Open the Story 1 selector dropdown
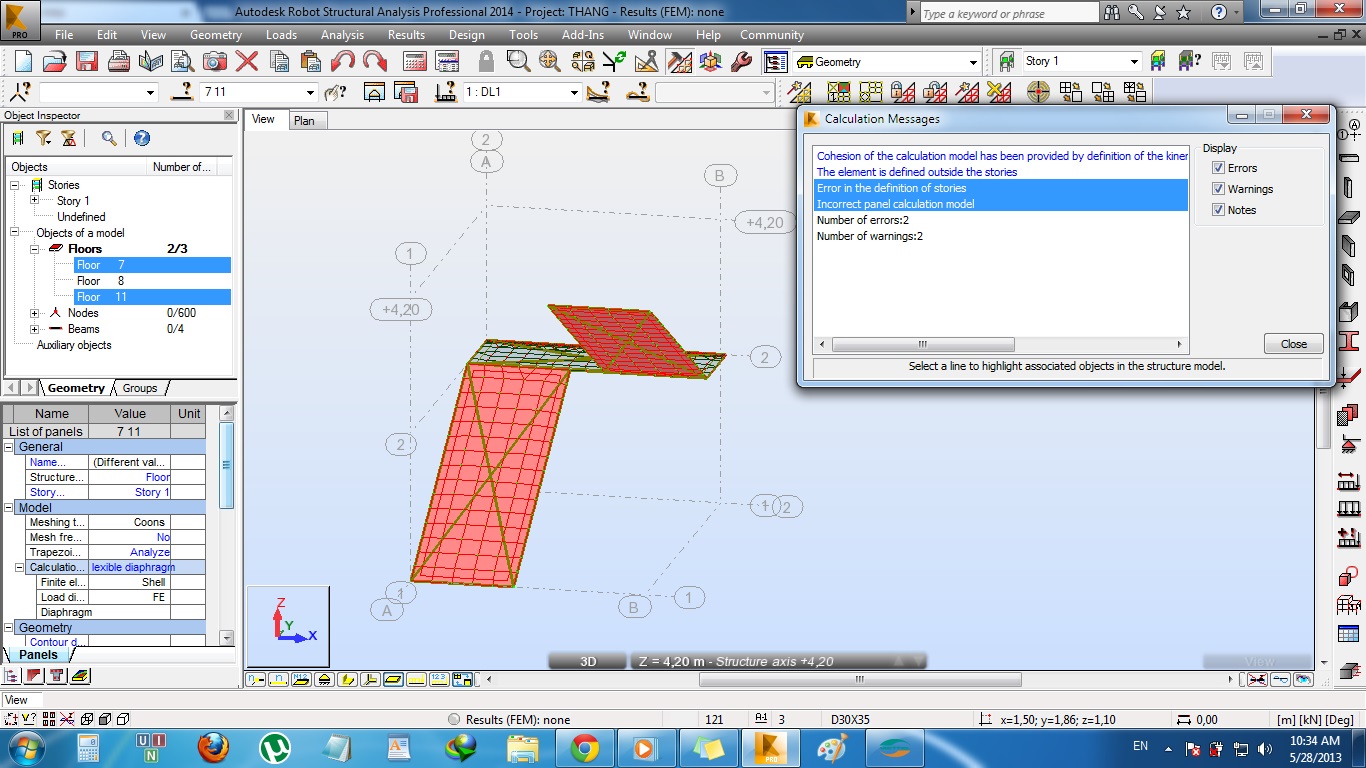The image size is (1366, 768). [x=1133, y=60]
